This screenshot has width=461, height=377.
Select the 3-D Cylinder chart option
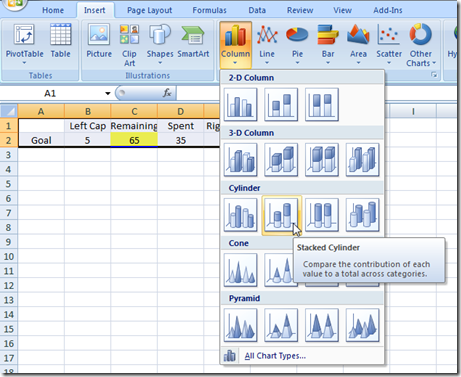coord(362,215)
